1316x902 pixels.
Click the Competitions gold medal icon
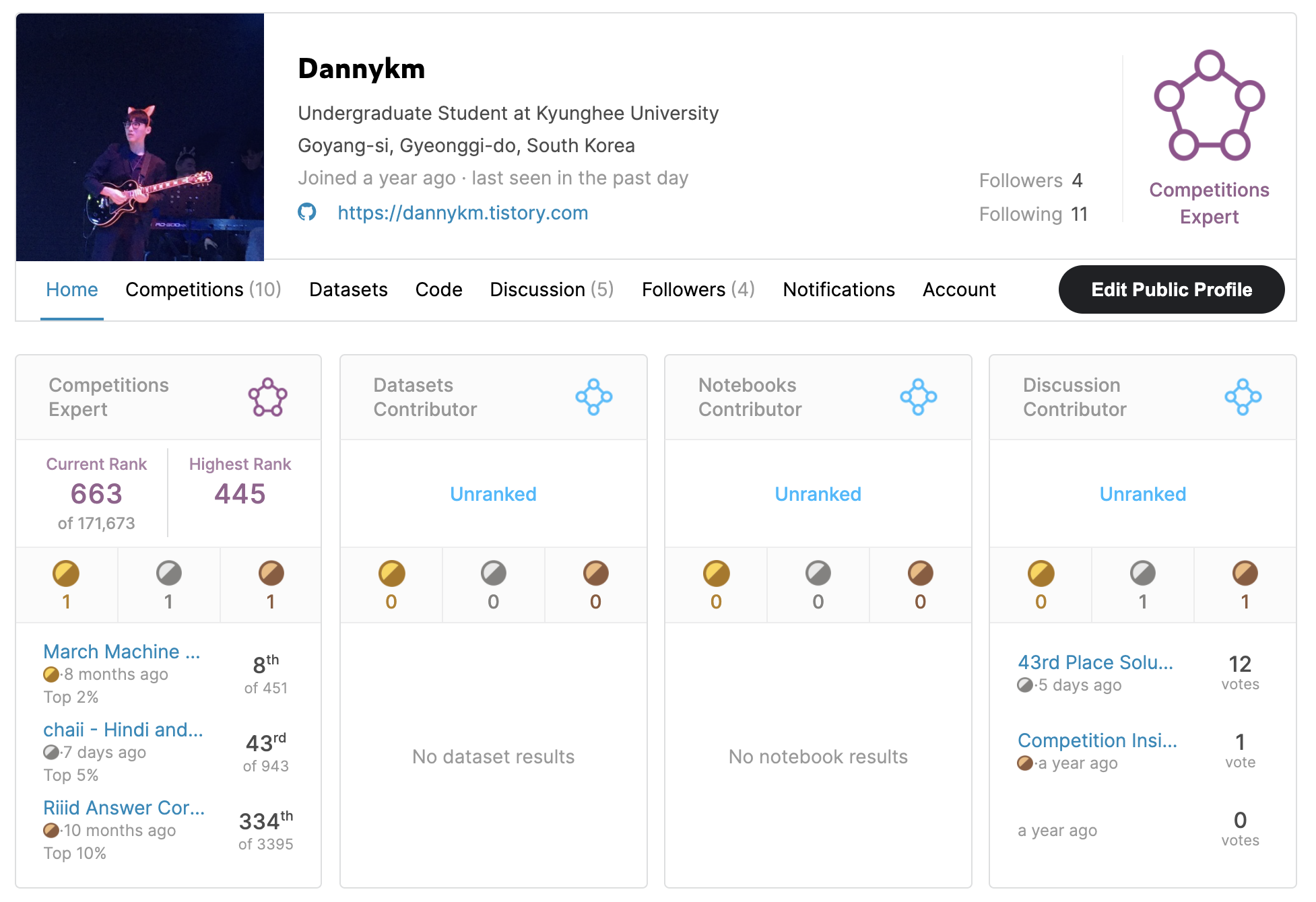[x=66, y=574]
